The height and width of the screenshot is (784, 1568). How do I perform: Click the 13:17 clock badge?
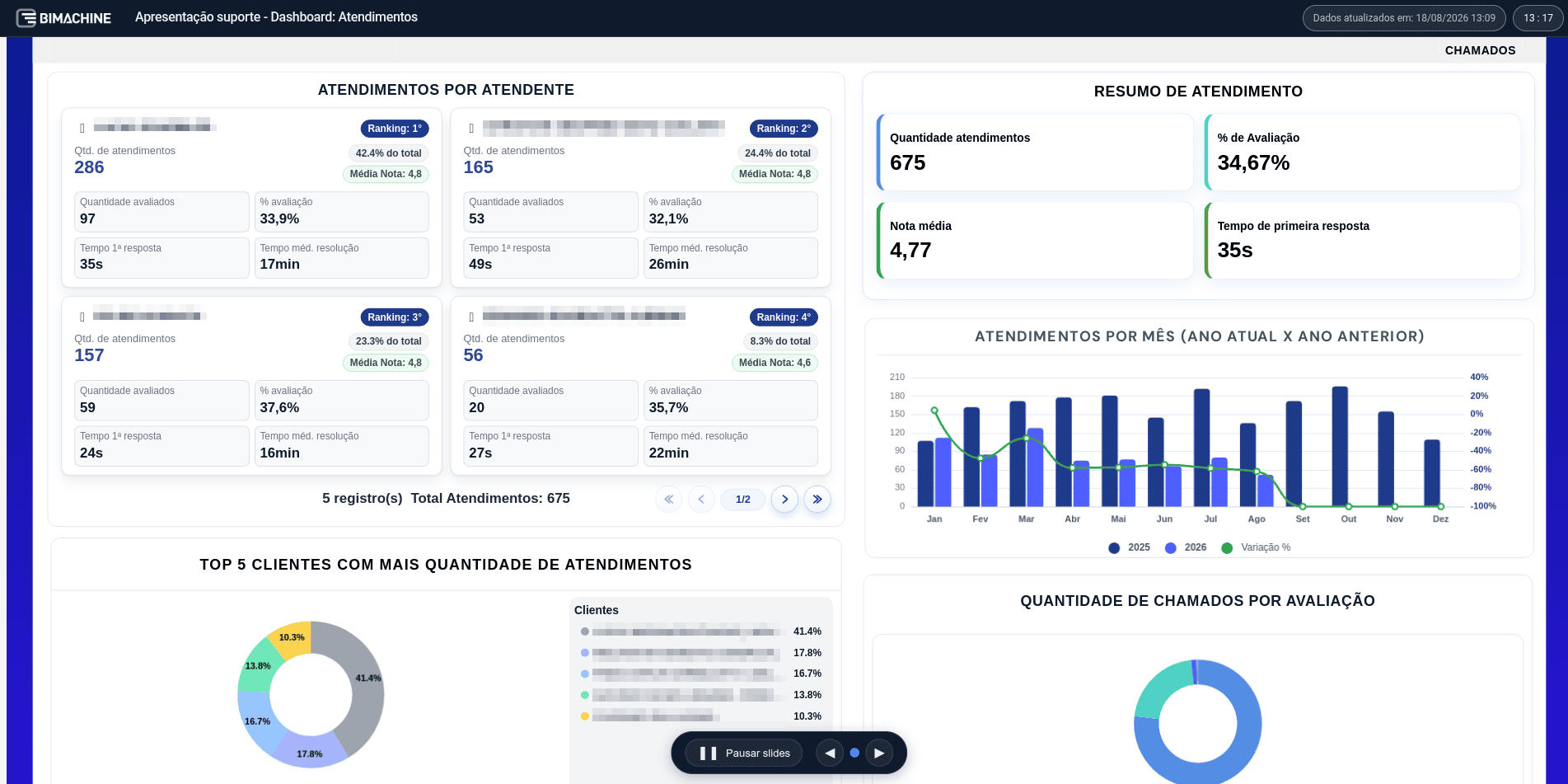click(1538, 18)
